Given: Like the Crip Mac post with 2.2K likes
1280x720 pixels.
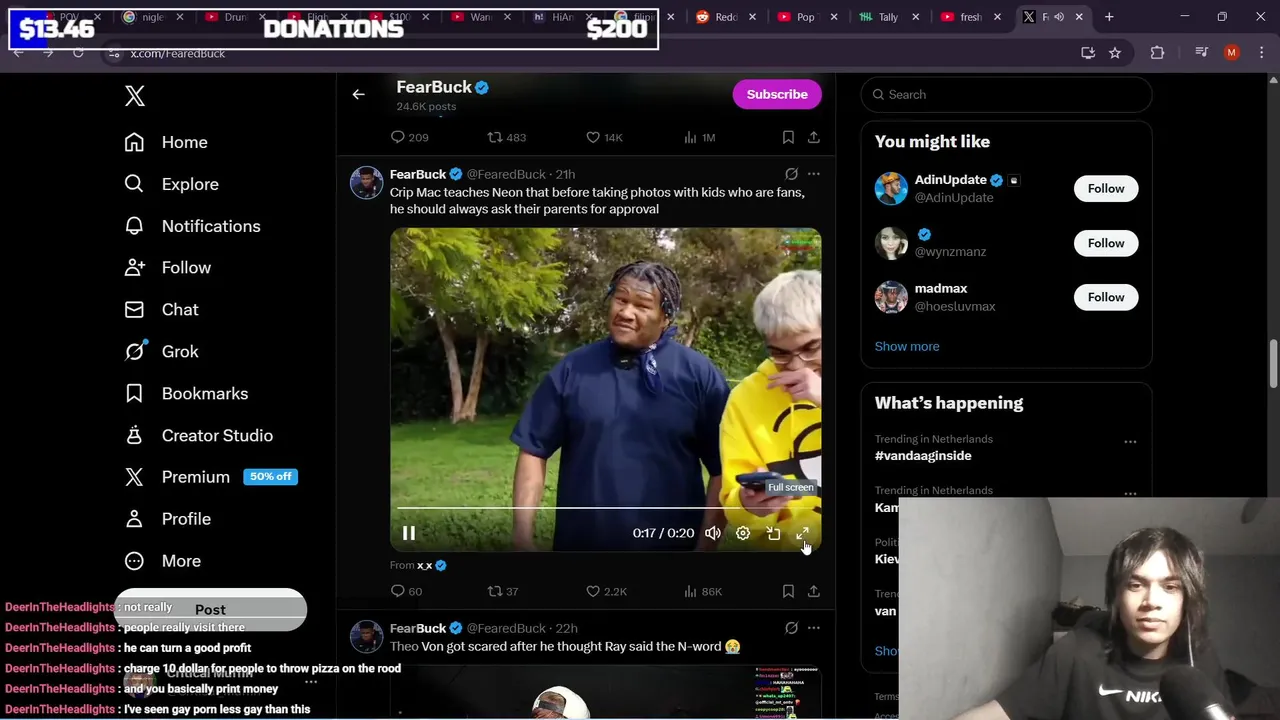Looking at the screenshot, I should [606, 591].
